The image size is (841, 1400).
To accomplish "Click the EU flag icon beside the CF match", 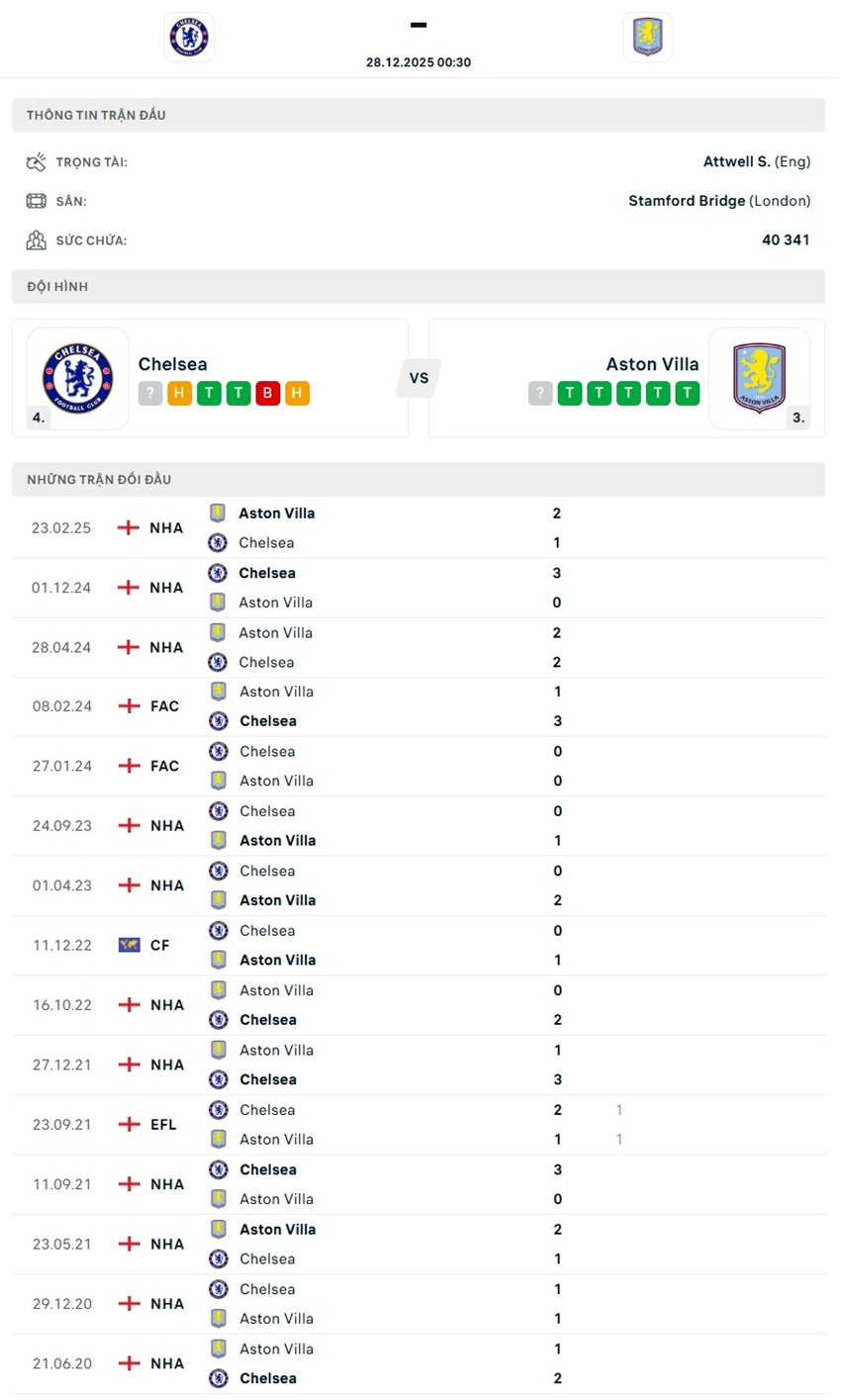I will tap(129, 945).
